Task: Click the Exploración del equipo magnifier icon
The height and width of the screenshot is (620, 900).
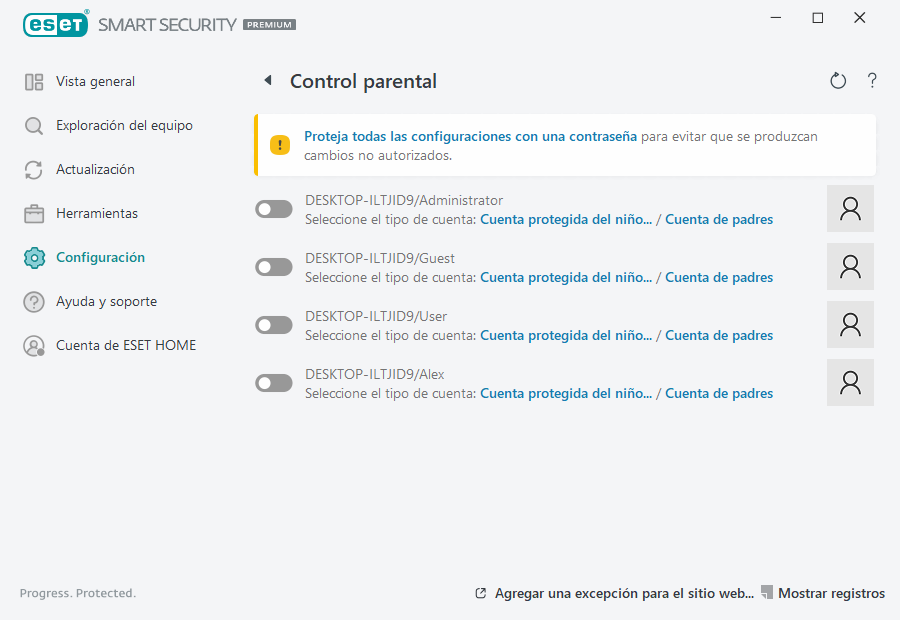Action: (34, 125)
